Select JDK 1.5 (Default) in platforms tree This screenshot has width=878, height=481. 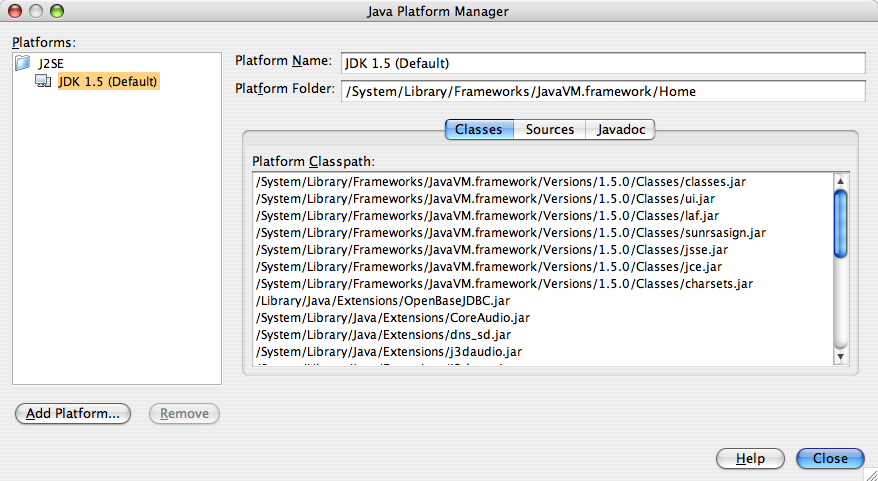tap(108, 81)
